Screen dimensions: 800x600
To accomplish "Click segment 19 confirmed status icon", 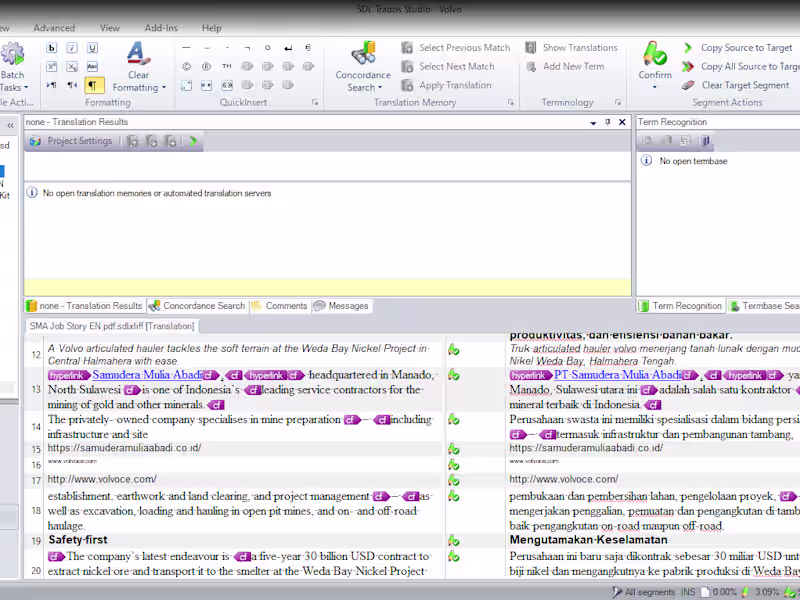I will (x=454, y=540).
